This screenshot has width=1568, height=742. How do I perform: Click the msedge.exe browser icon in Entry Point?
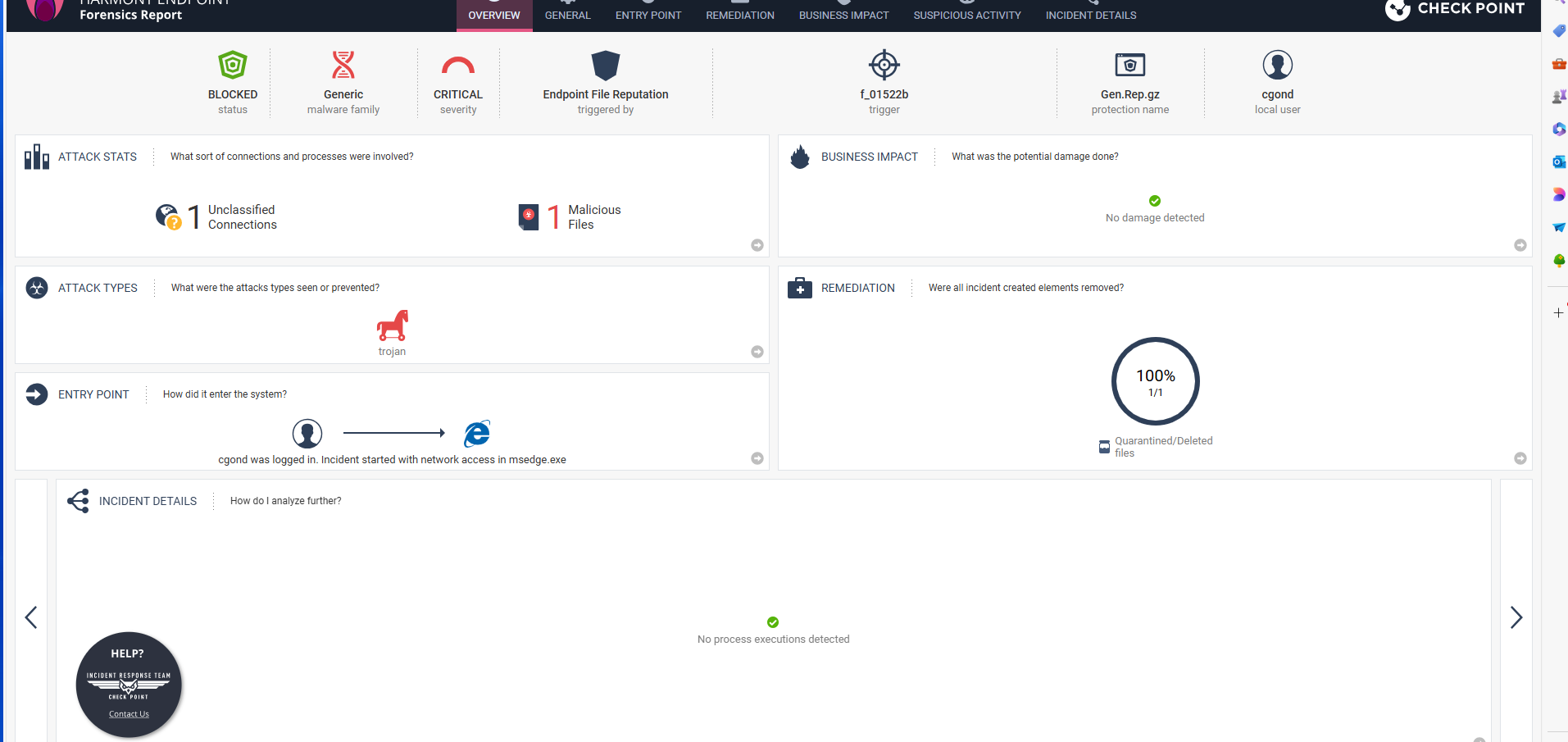477,434
